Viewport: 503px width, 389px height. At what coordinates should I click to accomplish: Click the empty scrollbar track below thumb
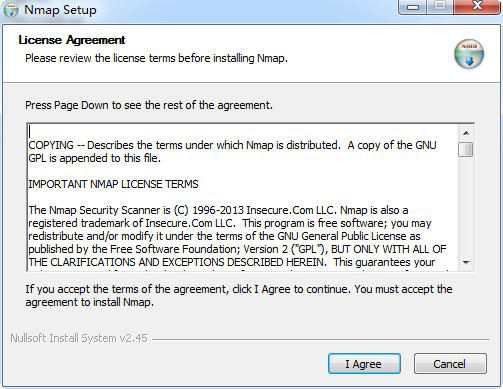click(x=466, y=206)
